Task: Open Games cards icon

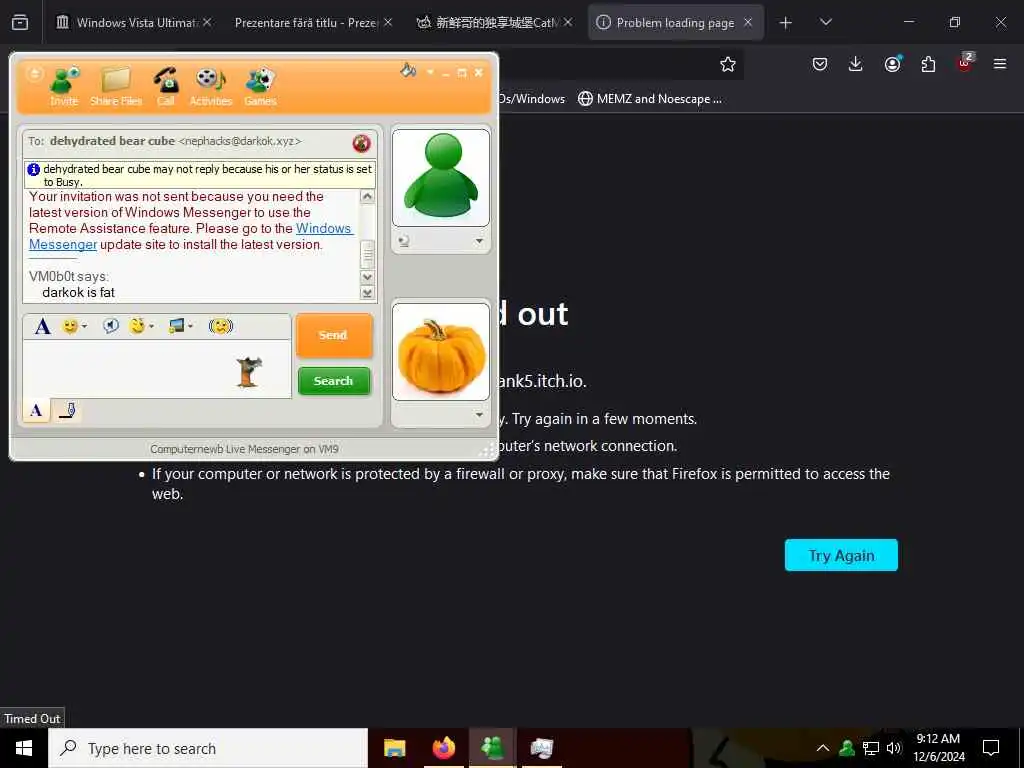Action: pyautogui.click(x=260, y=87)
